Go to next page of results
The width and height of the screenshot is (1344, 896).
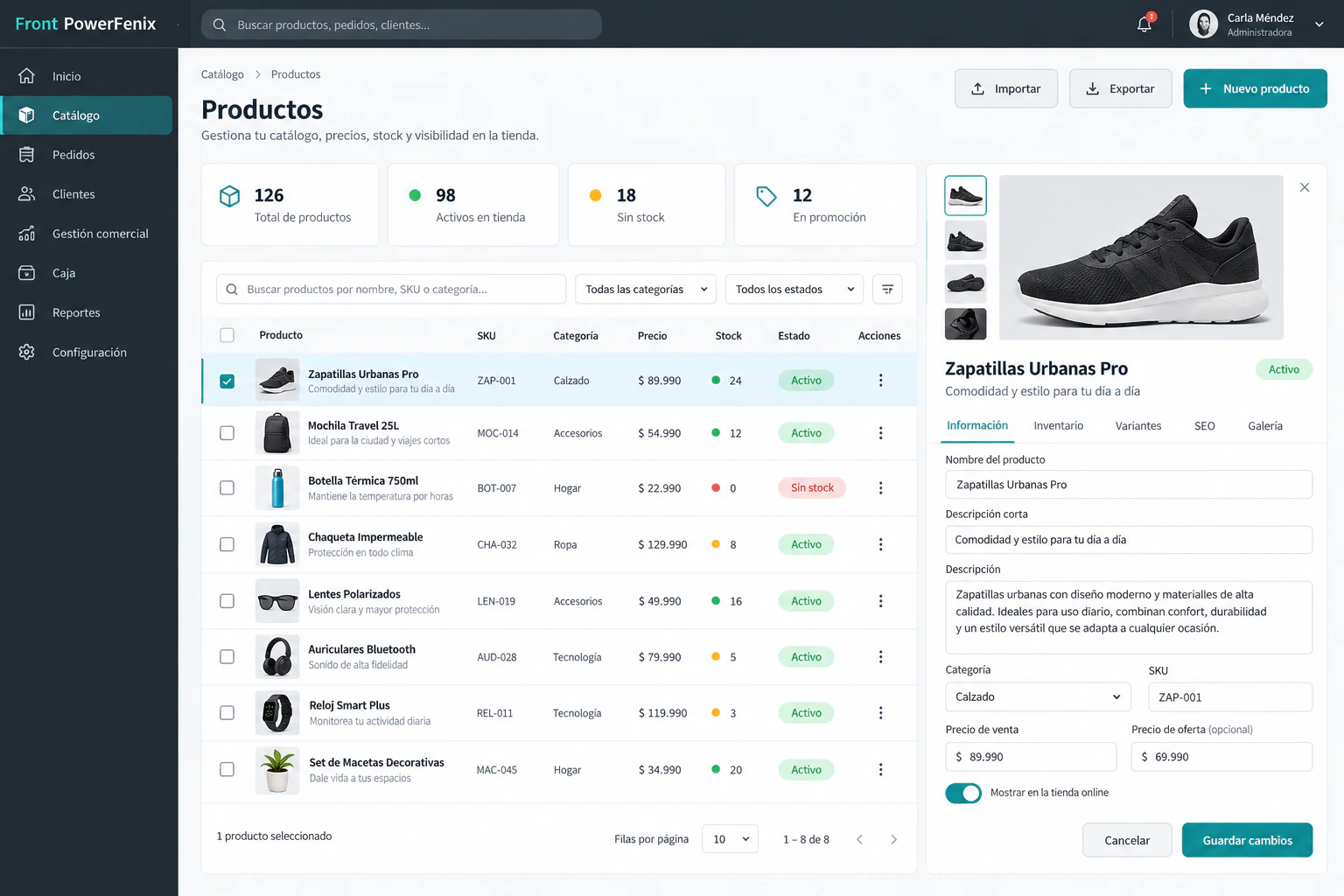(893, 839)
